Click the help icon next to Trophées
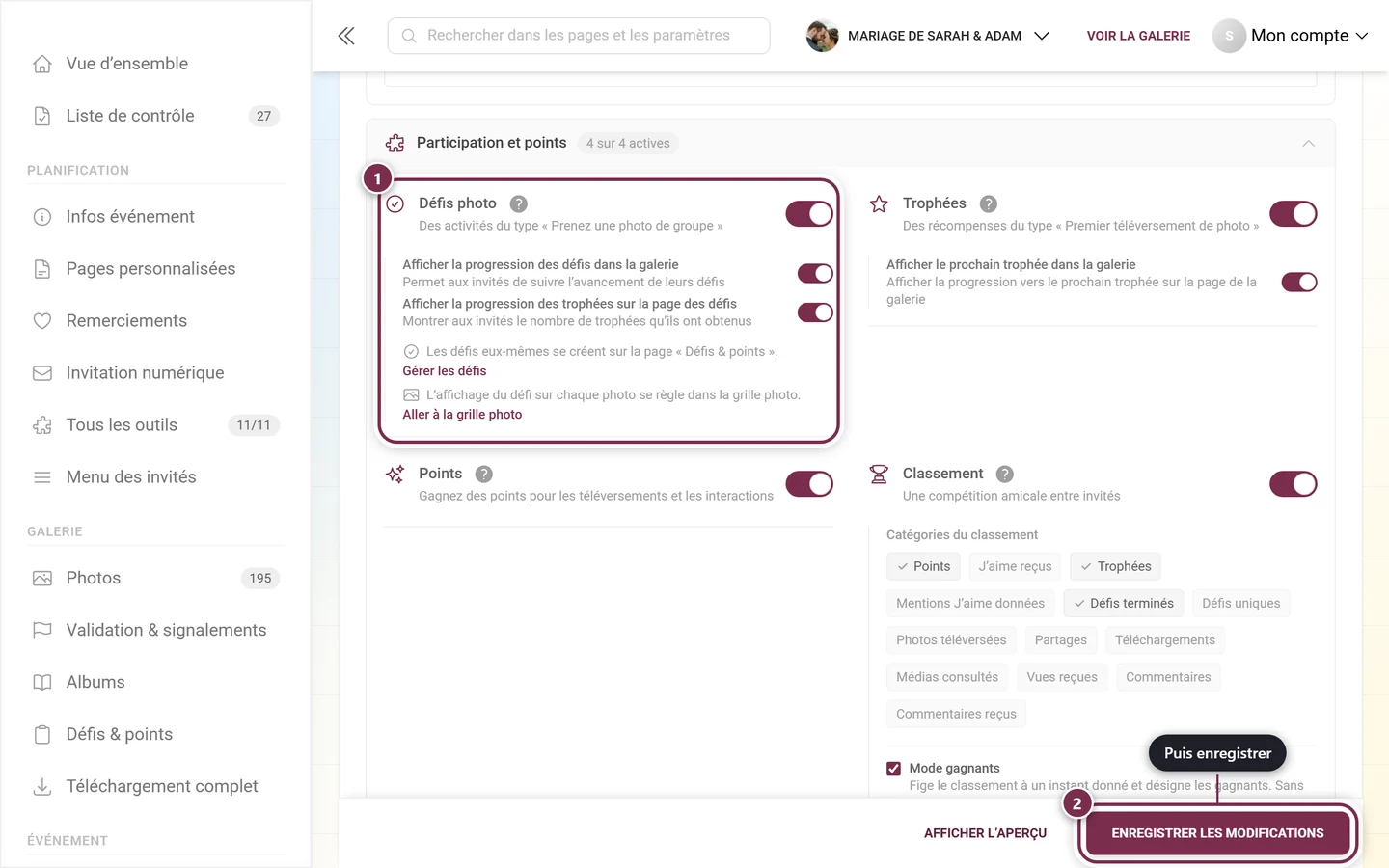This screenshot has width=1389, height=868. click(989, 203)
